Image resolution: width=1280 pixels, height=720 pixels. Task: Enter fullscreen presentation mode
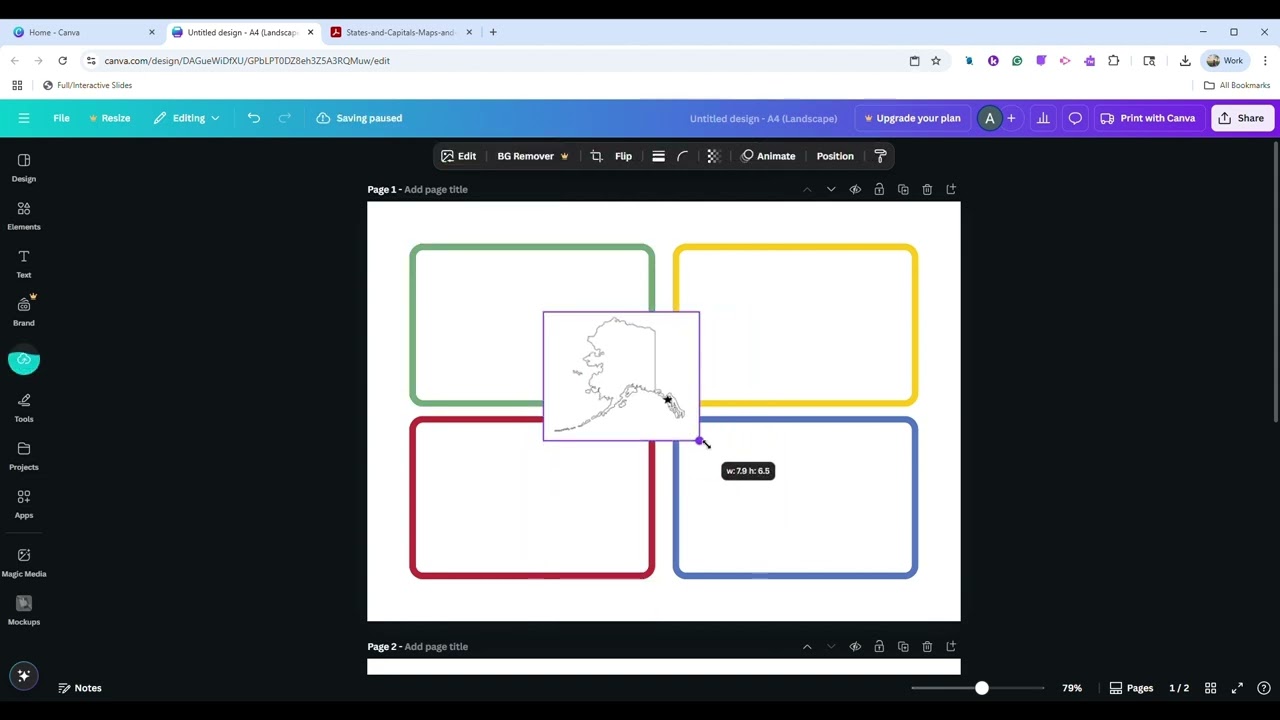click(x=1237, y=688)
